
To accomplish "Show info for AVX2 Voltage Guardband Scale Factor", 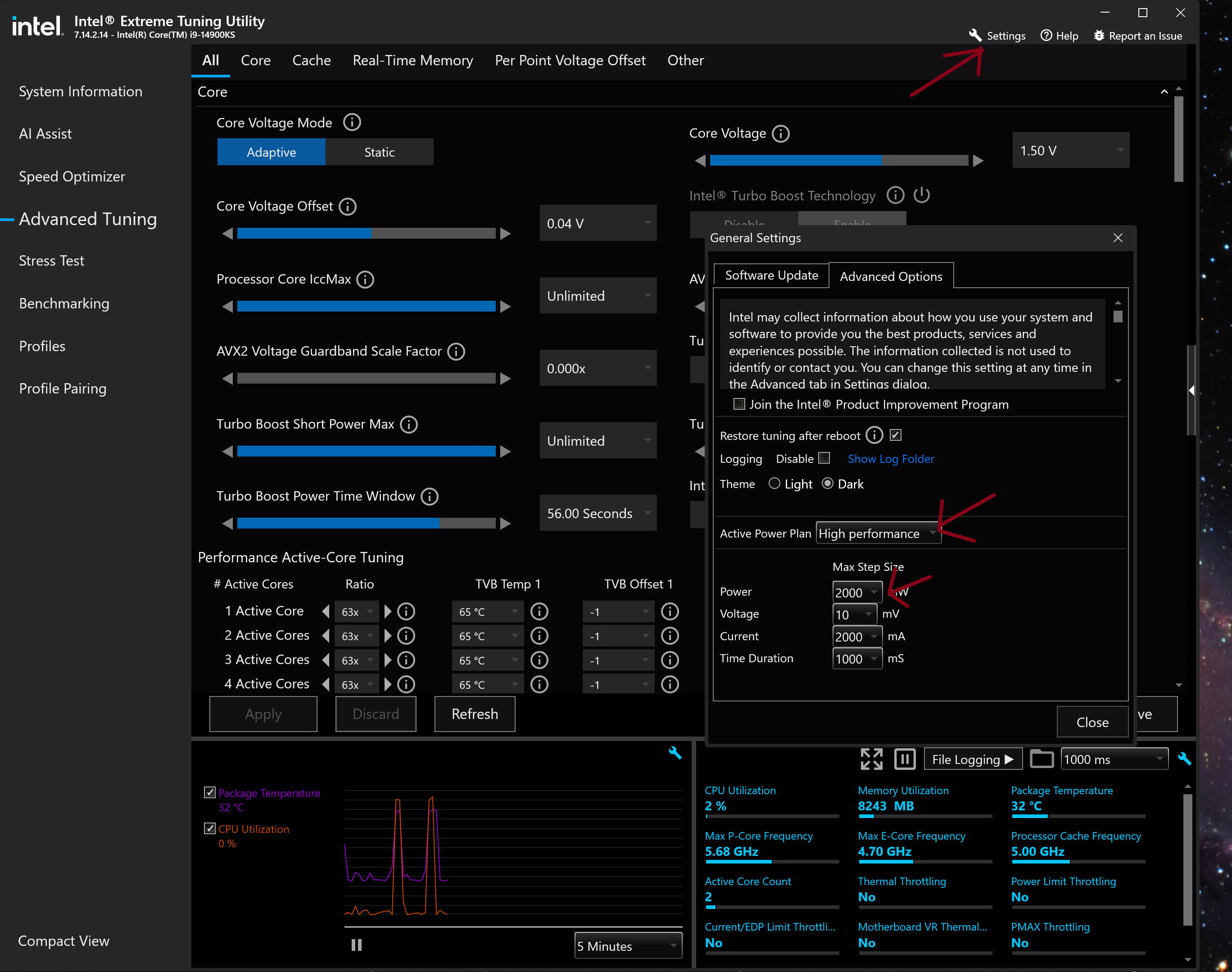I will click(457, 351).
